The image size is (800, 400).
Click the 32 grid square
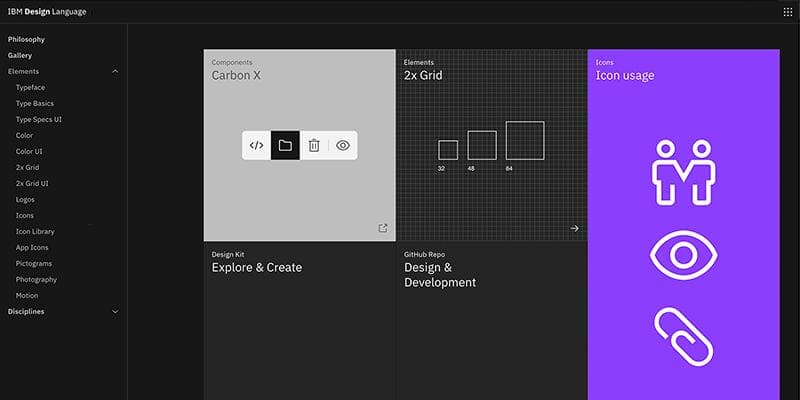click(x=448, y=150)
